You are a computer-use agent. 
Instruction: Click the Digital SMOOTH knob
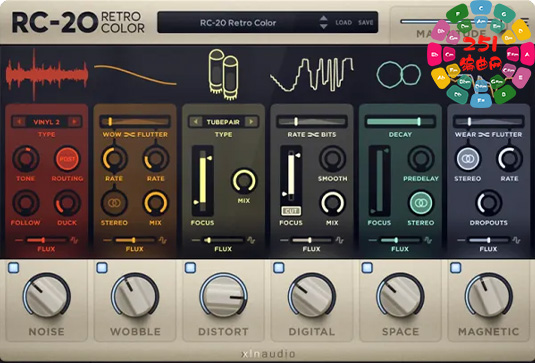pos(332,159)
